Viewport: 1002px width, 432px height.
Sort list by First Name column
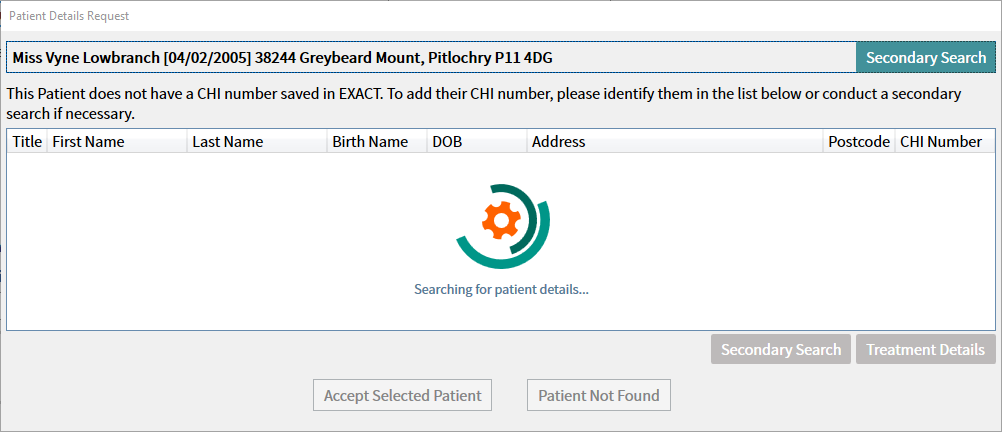[117, 142]
